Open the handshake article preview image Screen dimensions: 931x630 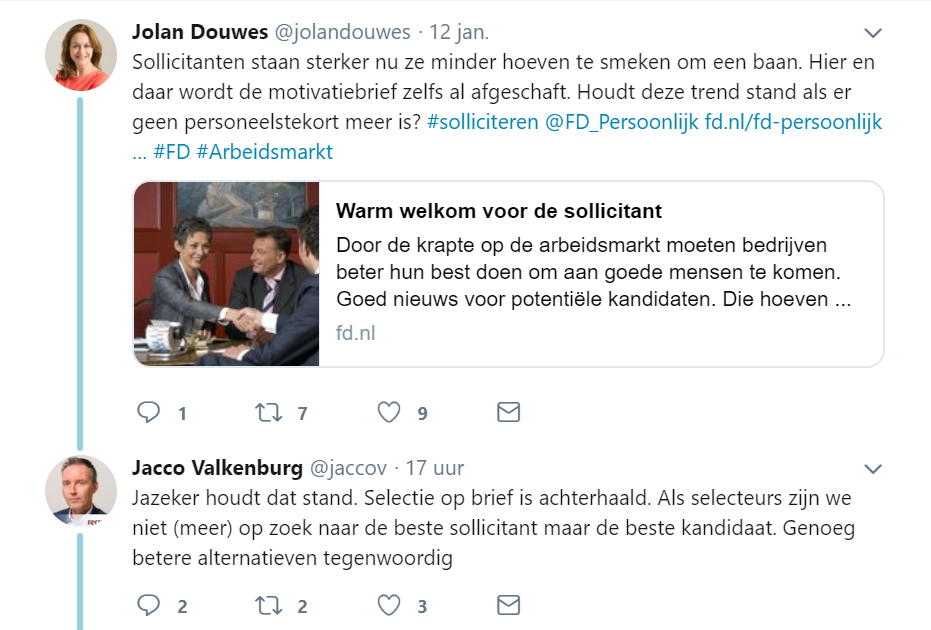(x=226, y=274)
